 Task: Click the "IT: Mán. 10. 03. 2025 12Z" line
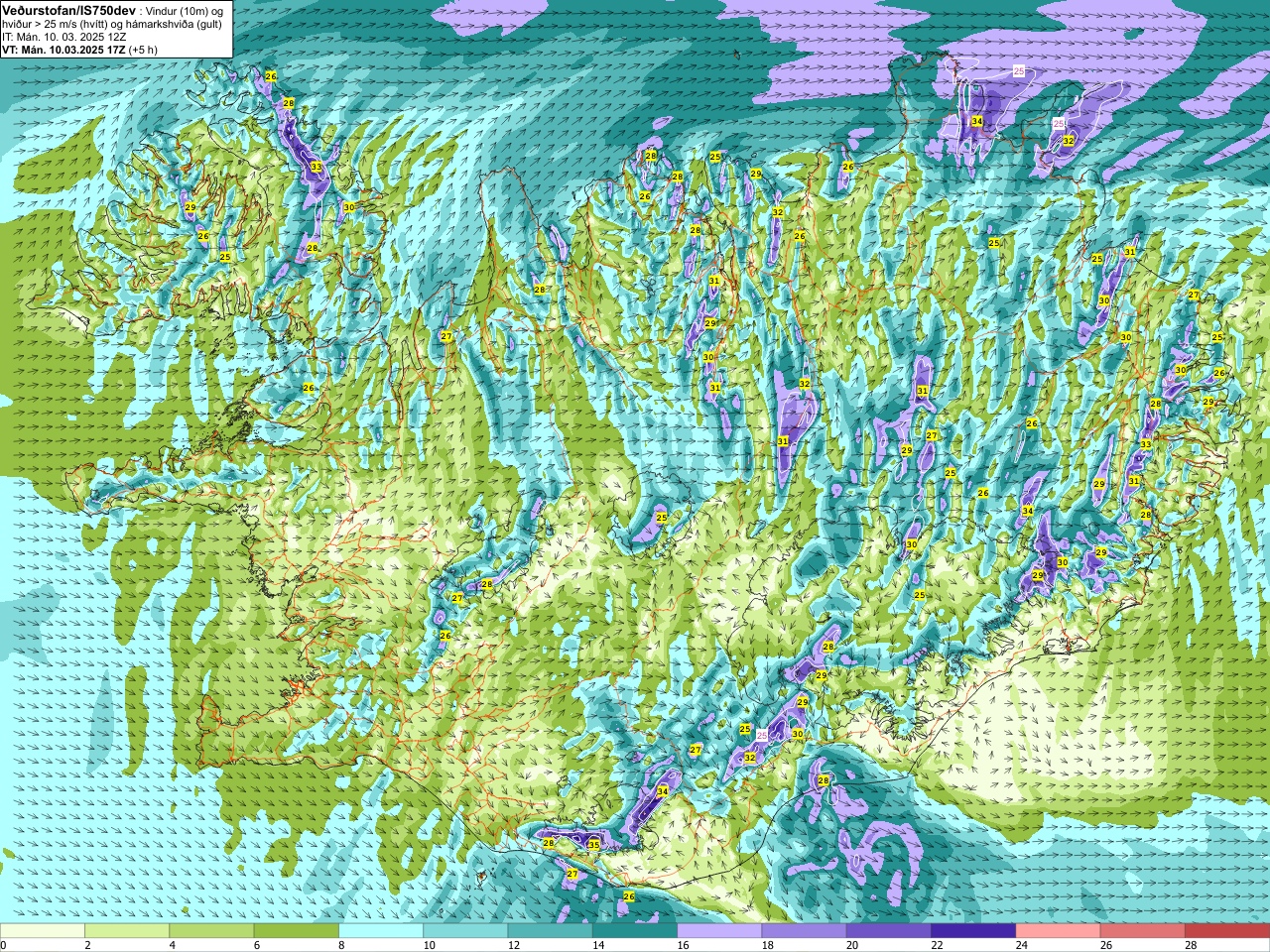pos(64,36)
